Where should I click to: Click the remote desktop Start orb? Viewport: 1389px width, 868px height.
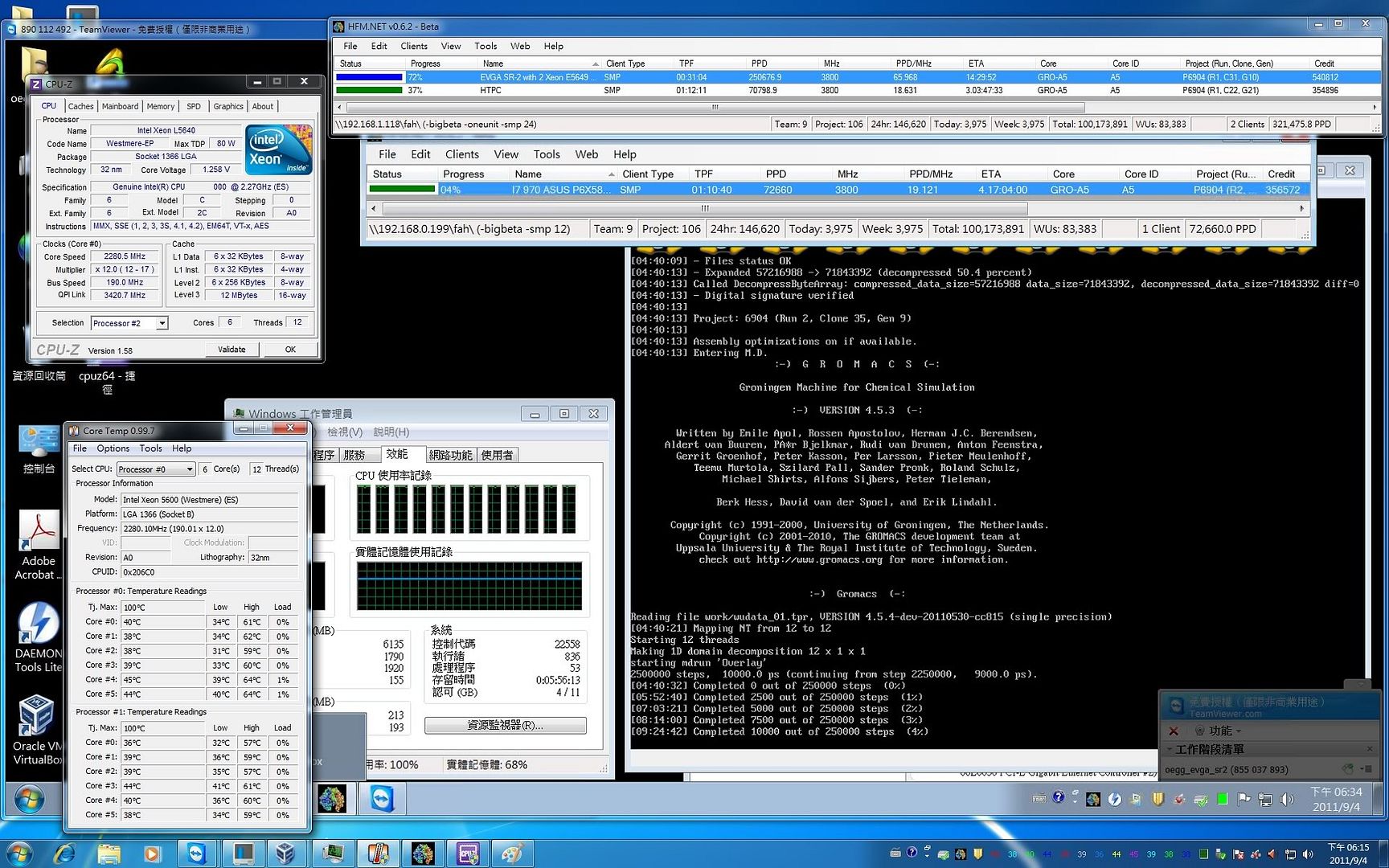pyautogui.click(x=30, y=799)
